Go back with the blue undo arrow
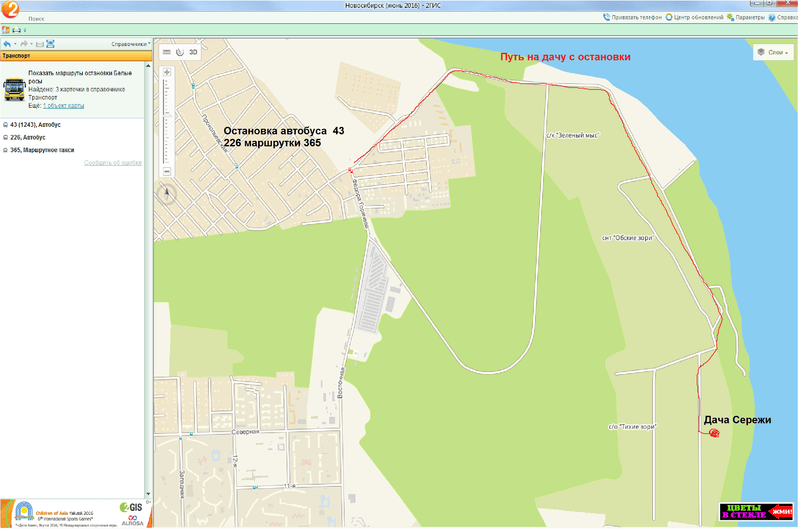 coord(7,44)
